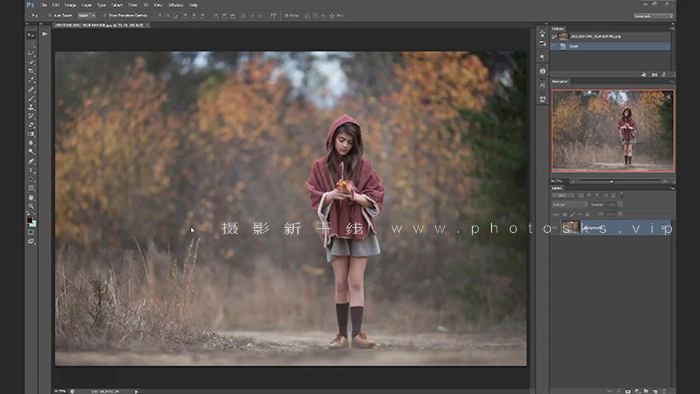Select the Hand tool
Screen dimensions: 700x394
pyautogui.click(x=31, y=197)
